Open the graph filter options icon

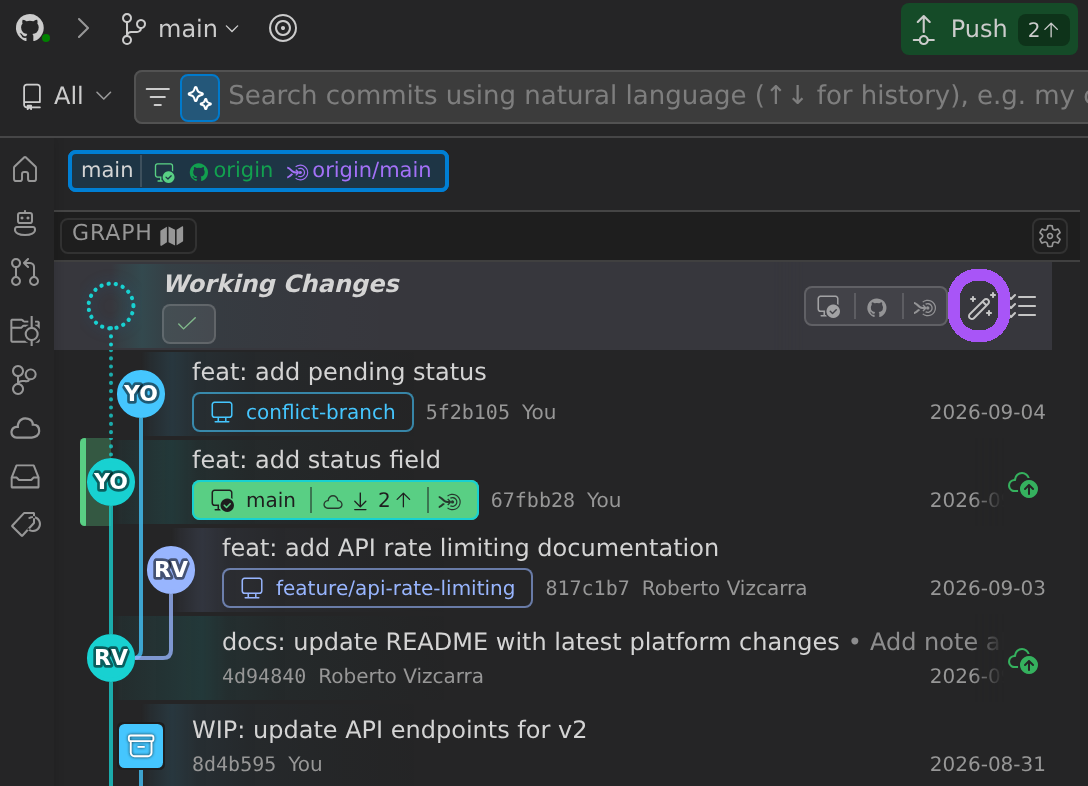[x=158, y=97]
